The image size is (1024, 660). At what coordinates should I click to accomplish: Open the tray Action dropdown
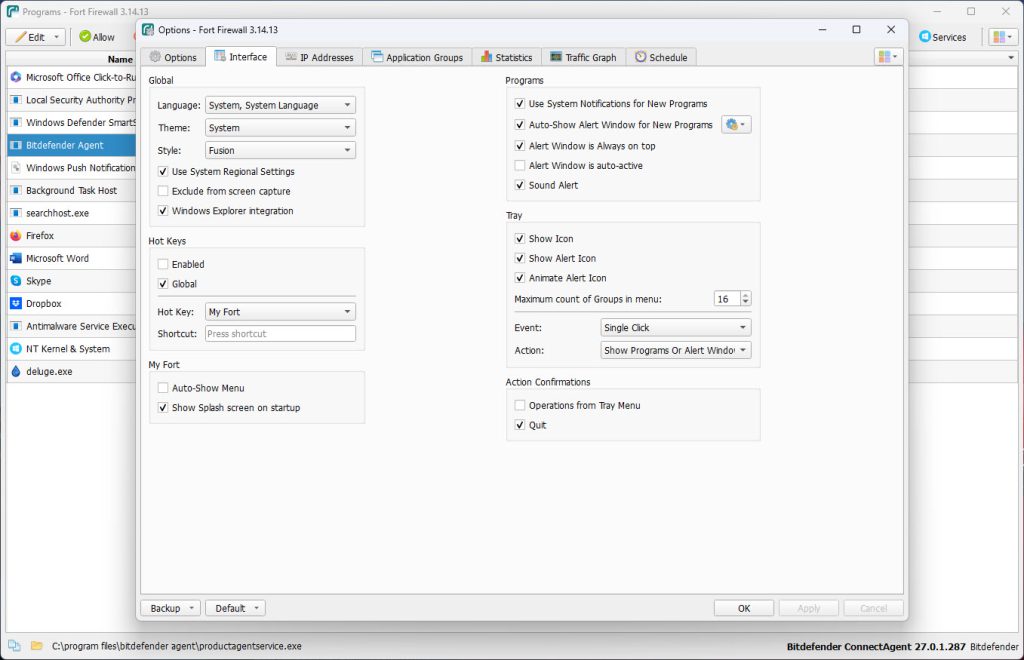tap(676, 350)
